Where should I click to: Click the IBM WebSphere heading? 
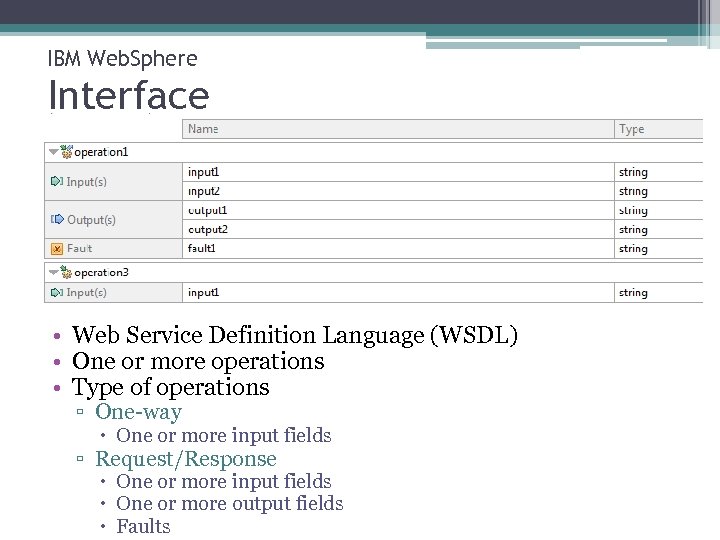[123, 59]
